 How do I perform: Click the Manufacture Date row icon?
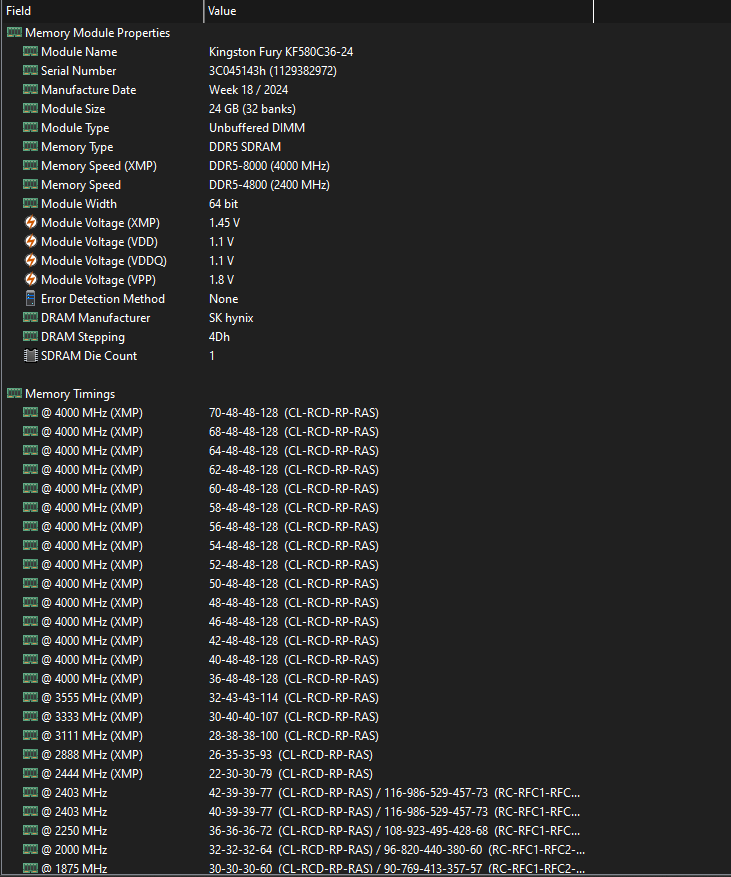click(x=30, y=89)
